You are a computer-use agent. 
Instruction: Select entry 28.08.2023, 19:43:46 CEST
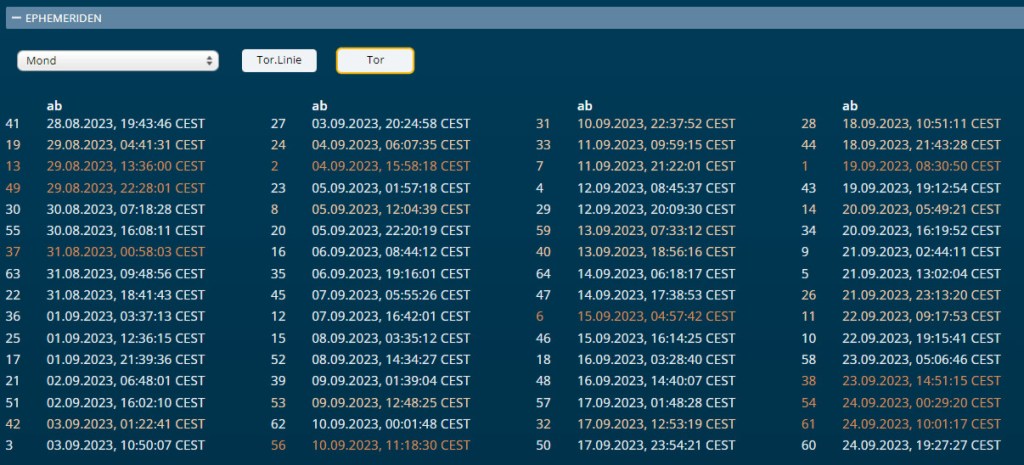tap(125, 124)
